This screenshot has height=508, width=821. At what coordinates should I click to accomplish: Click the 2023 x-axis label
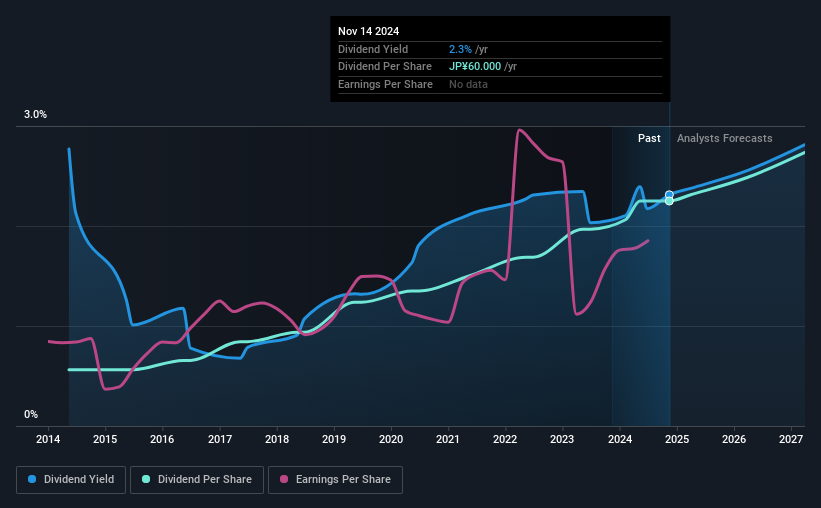coord(562,439)
